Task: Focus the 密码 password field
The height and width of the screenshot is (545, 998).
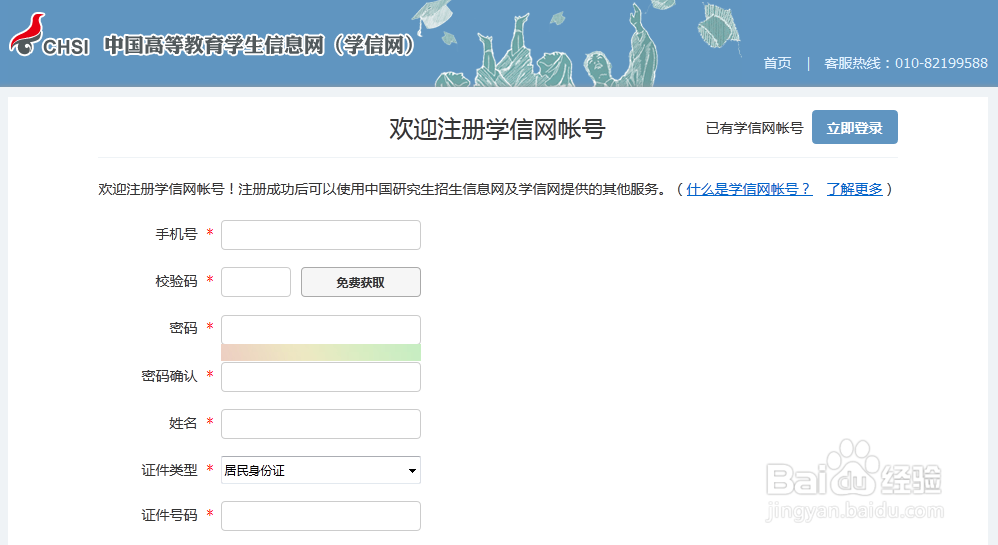Action: [x=321, y=330]
